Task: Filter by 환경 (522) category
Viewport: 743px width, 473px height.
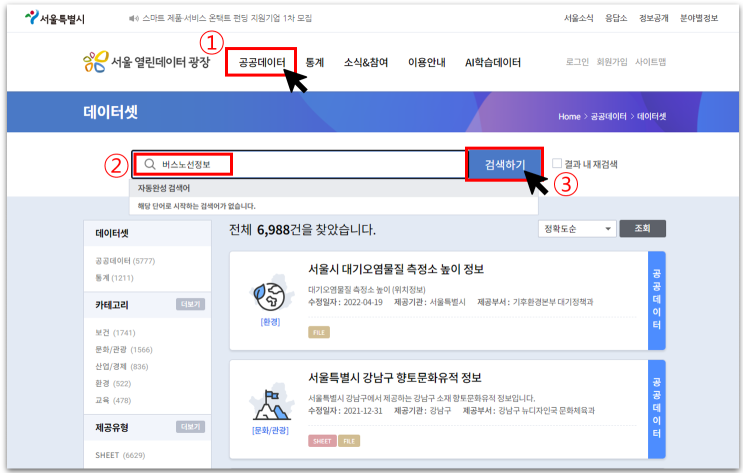Action: [x=113, y=383]
